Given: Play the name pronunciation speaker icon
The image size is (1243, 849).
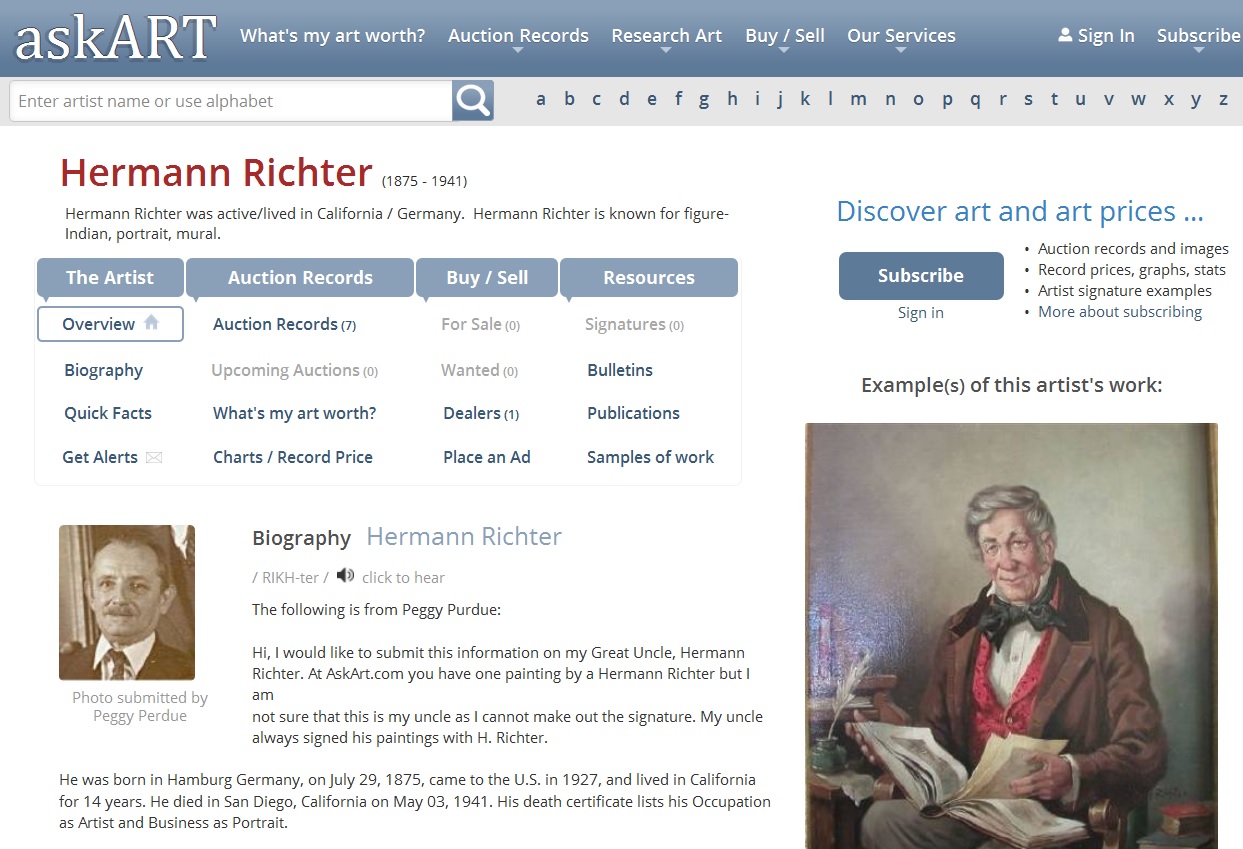Looking at the screenshot, I should point(345,576).
